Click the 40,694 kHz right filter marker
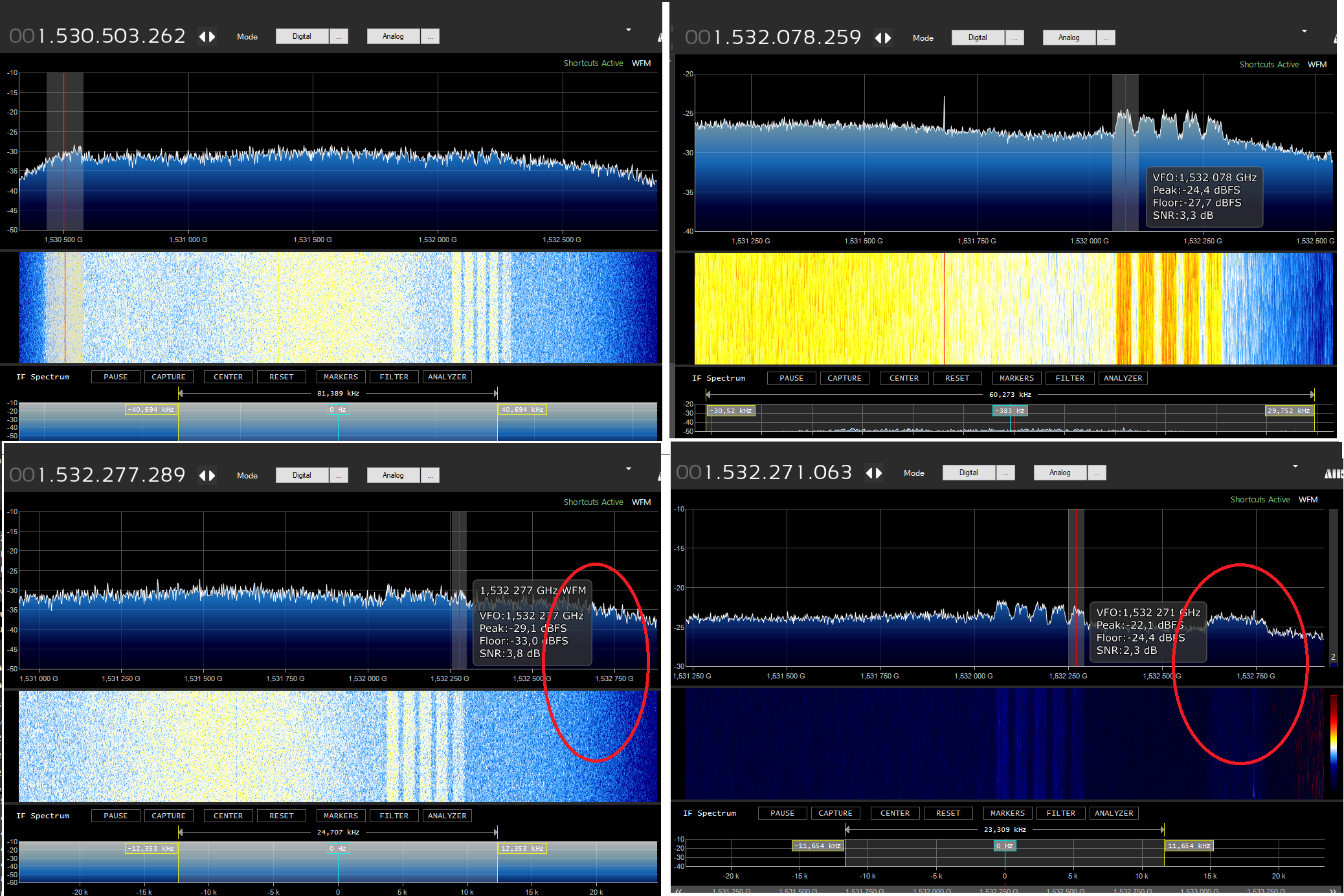The width and height of the screenshot is (1344, 896). [x=522, y=410]
